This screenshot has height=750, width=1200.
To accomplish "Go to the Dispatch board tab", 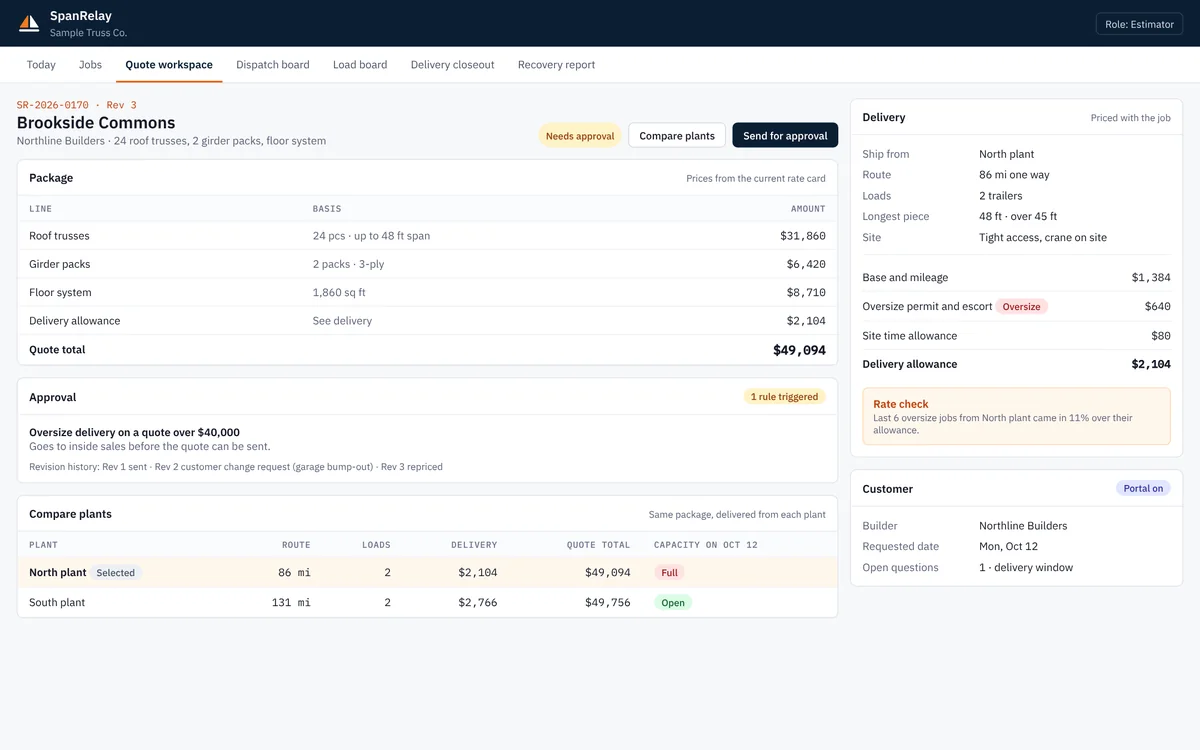I will coord(273,65).
